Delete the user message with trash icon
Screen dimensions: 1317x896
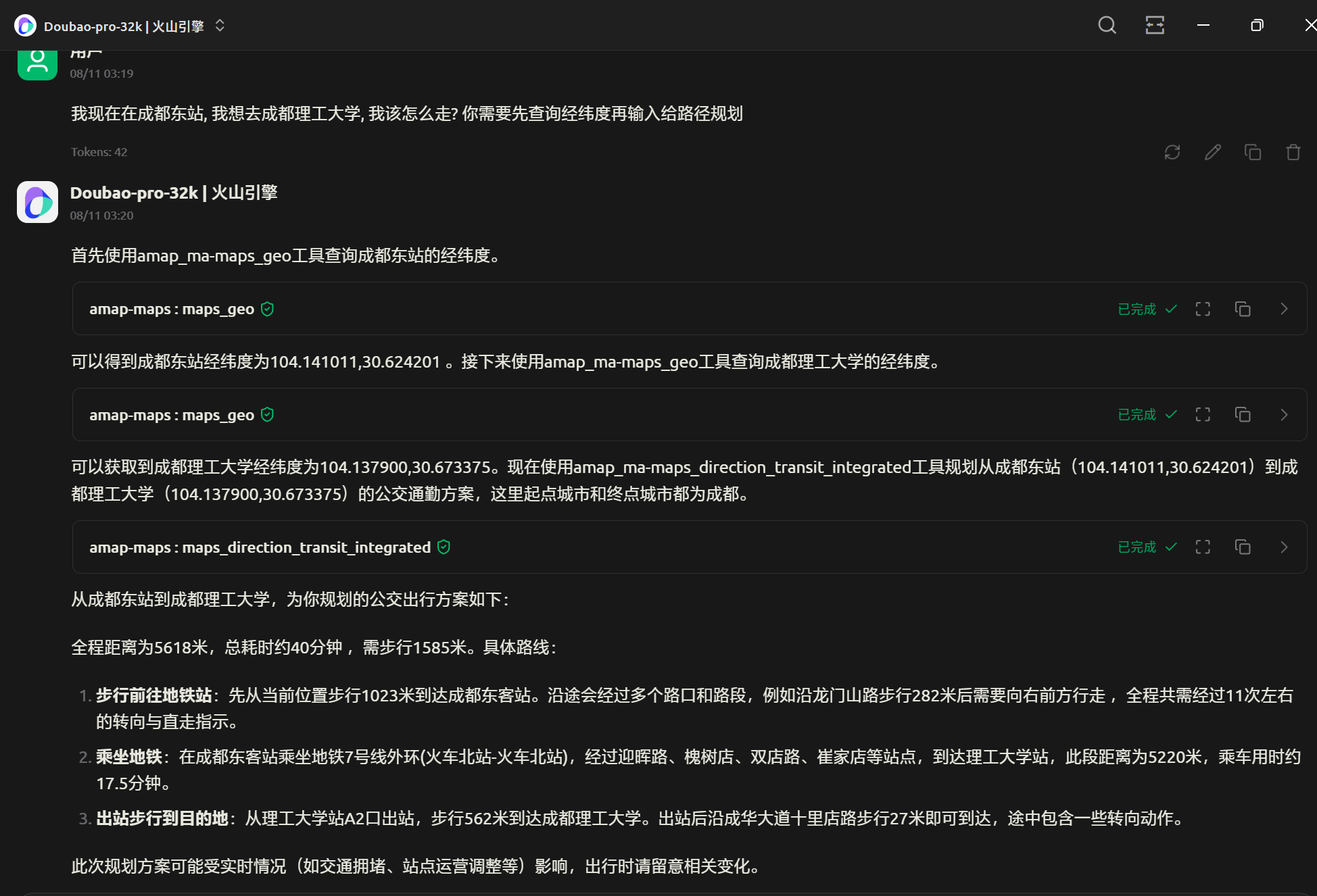click(1293, 152)
